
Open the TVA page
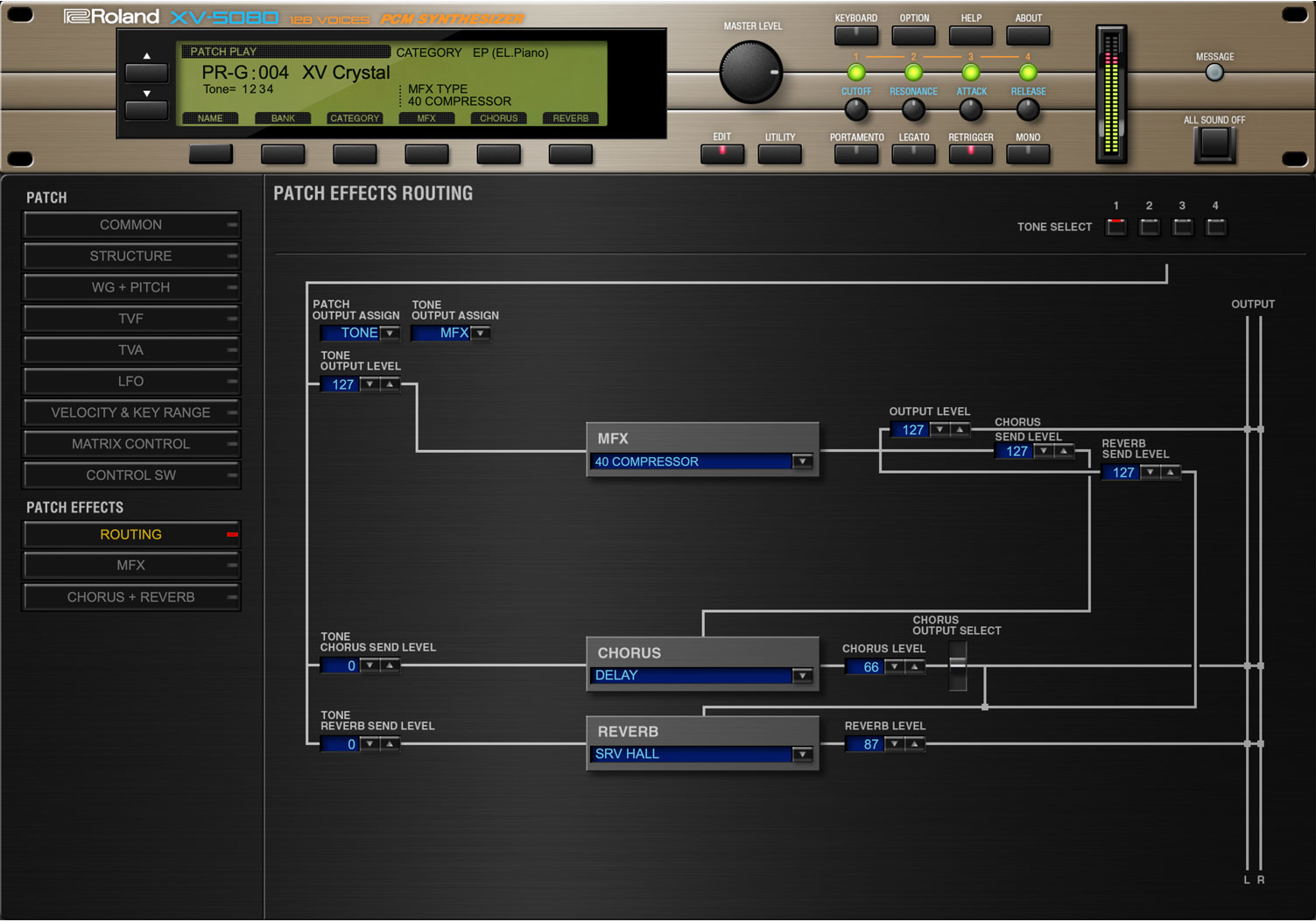131,350
